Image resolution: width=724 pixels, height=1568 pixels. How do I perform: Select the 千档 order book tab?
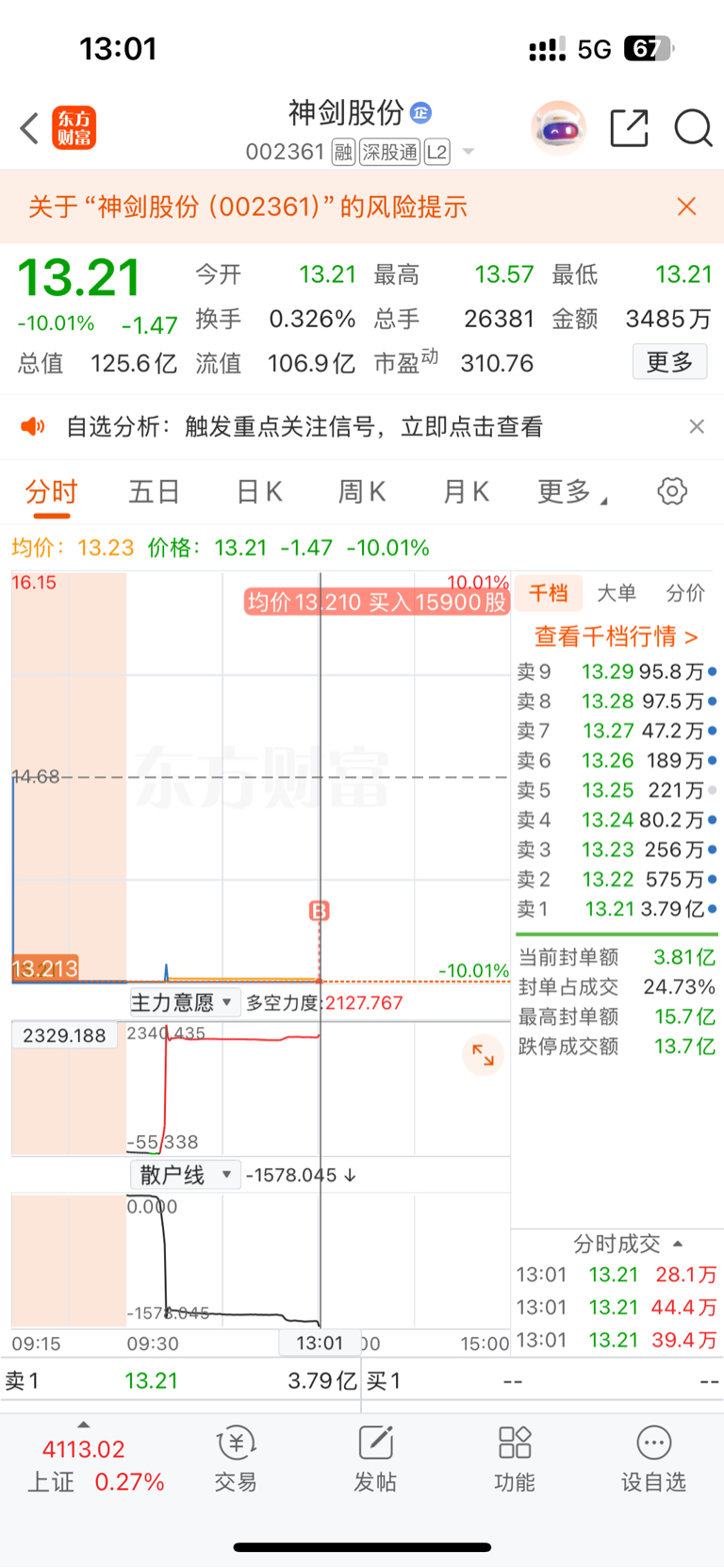point(548,593)
